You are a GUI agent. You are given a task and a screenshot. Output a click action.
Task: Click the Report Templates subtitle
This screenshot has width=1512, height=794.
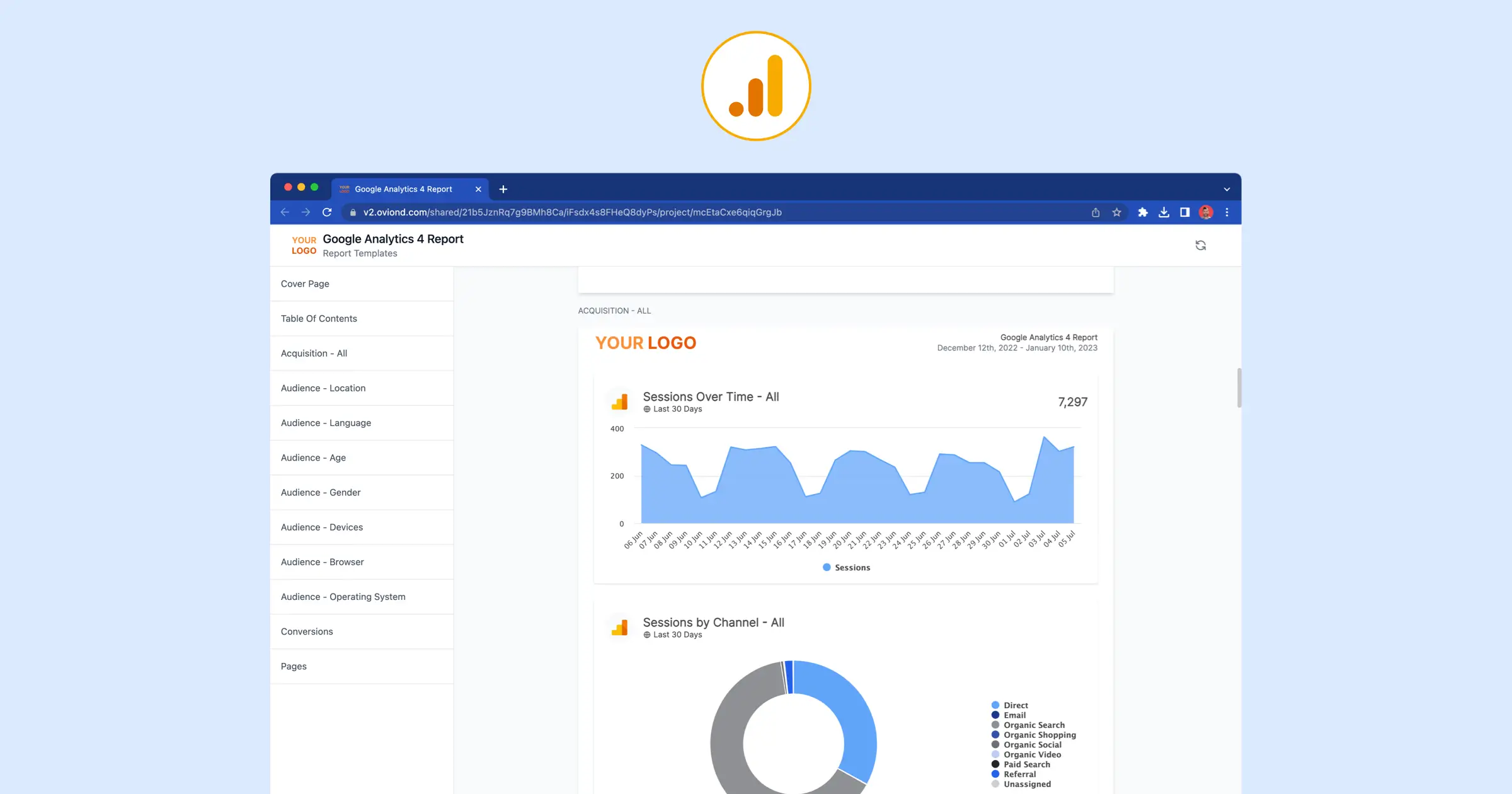(x=360, y=253)
